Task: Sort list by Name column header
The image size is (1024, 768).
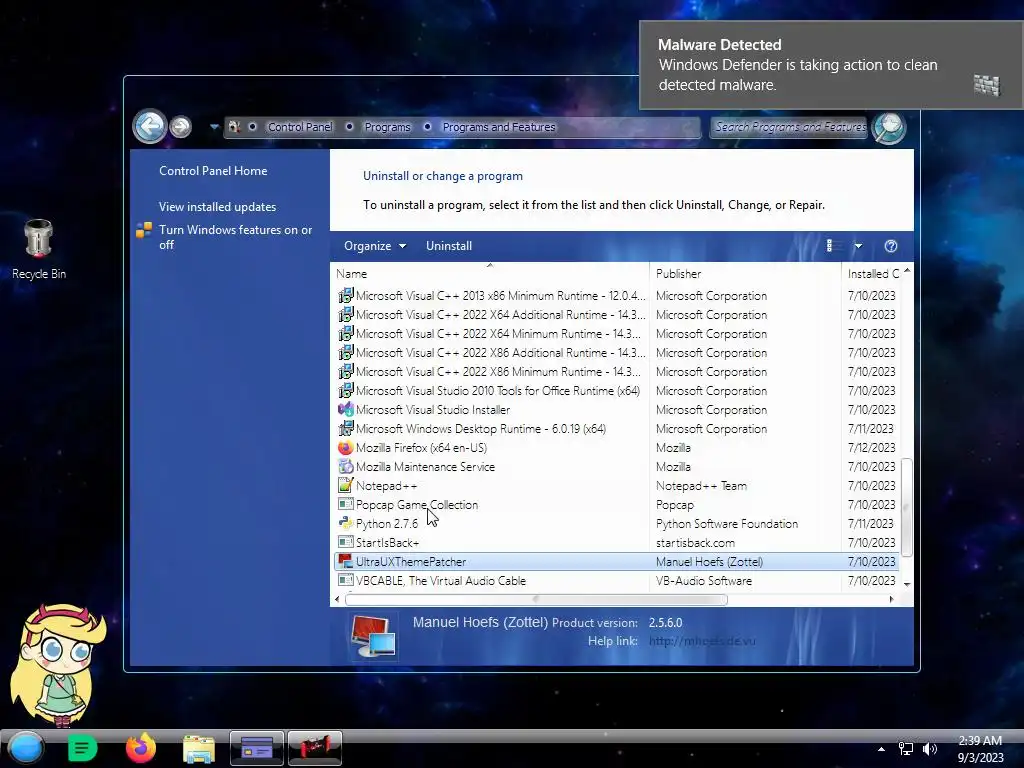Action: click(490, 274)
